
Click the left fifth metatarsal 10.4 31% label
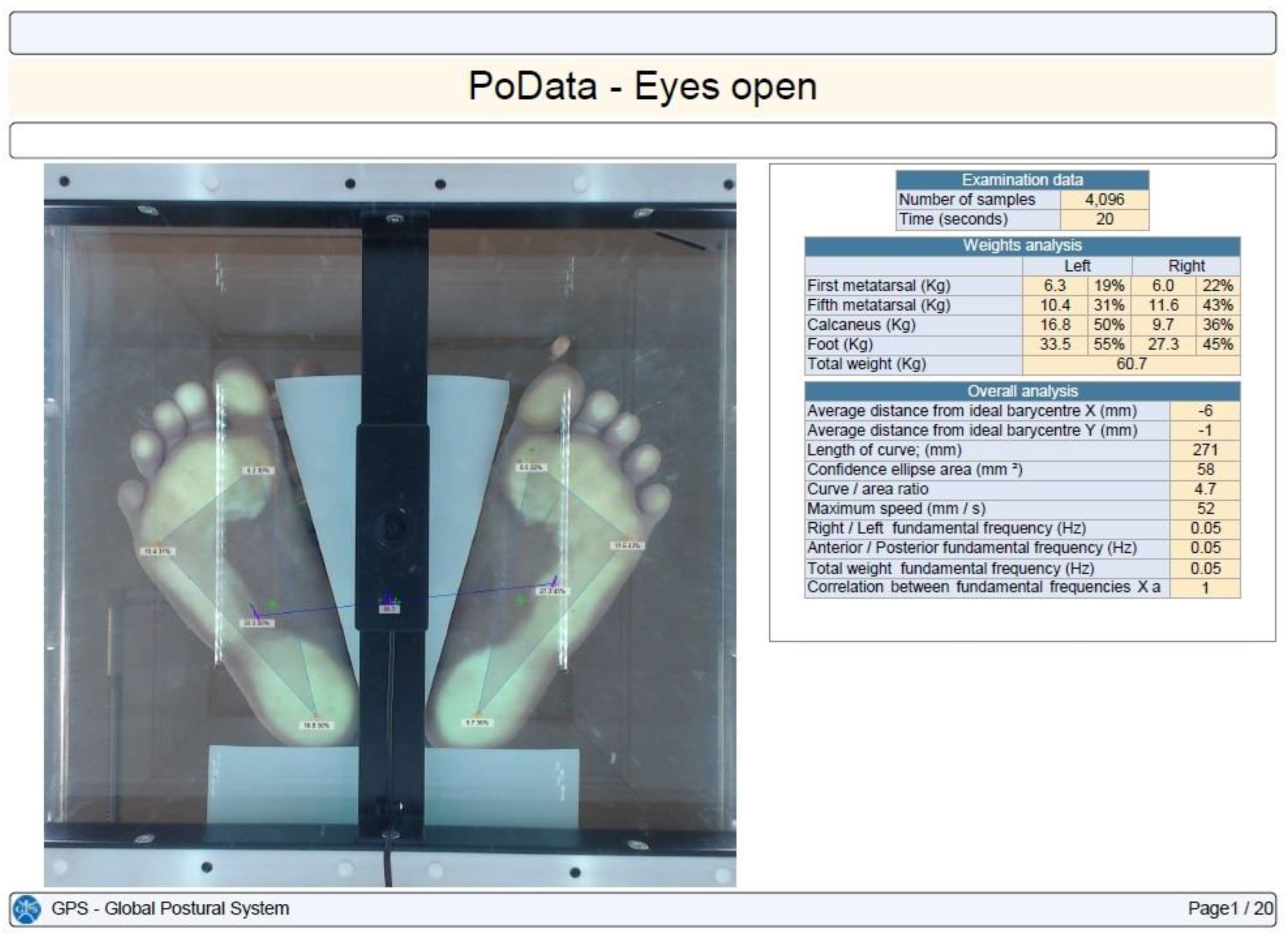[x=157, y=551]
